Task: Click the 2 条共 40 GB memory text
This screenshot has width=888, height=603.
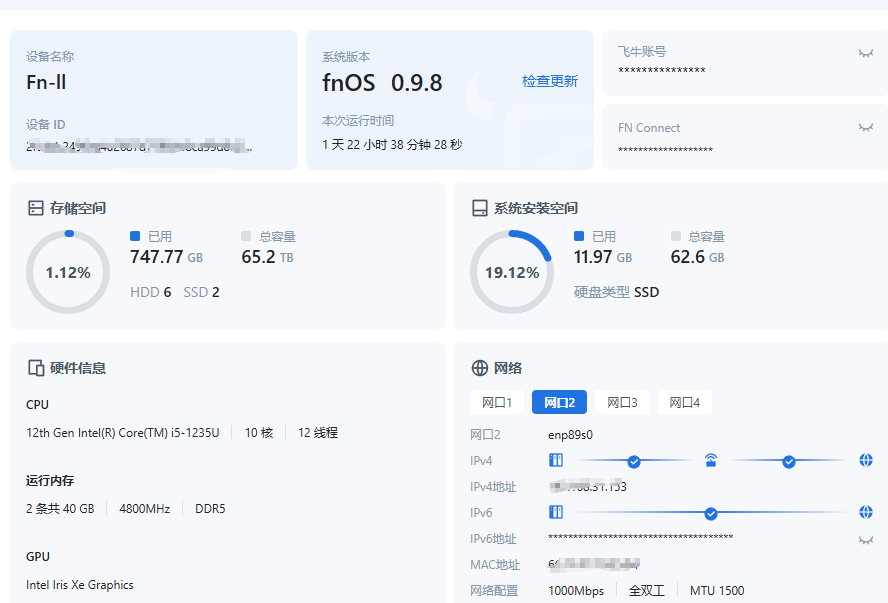Action: click(x=60, y=508)
